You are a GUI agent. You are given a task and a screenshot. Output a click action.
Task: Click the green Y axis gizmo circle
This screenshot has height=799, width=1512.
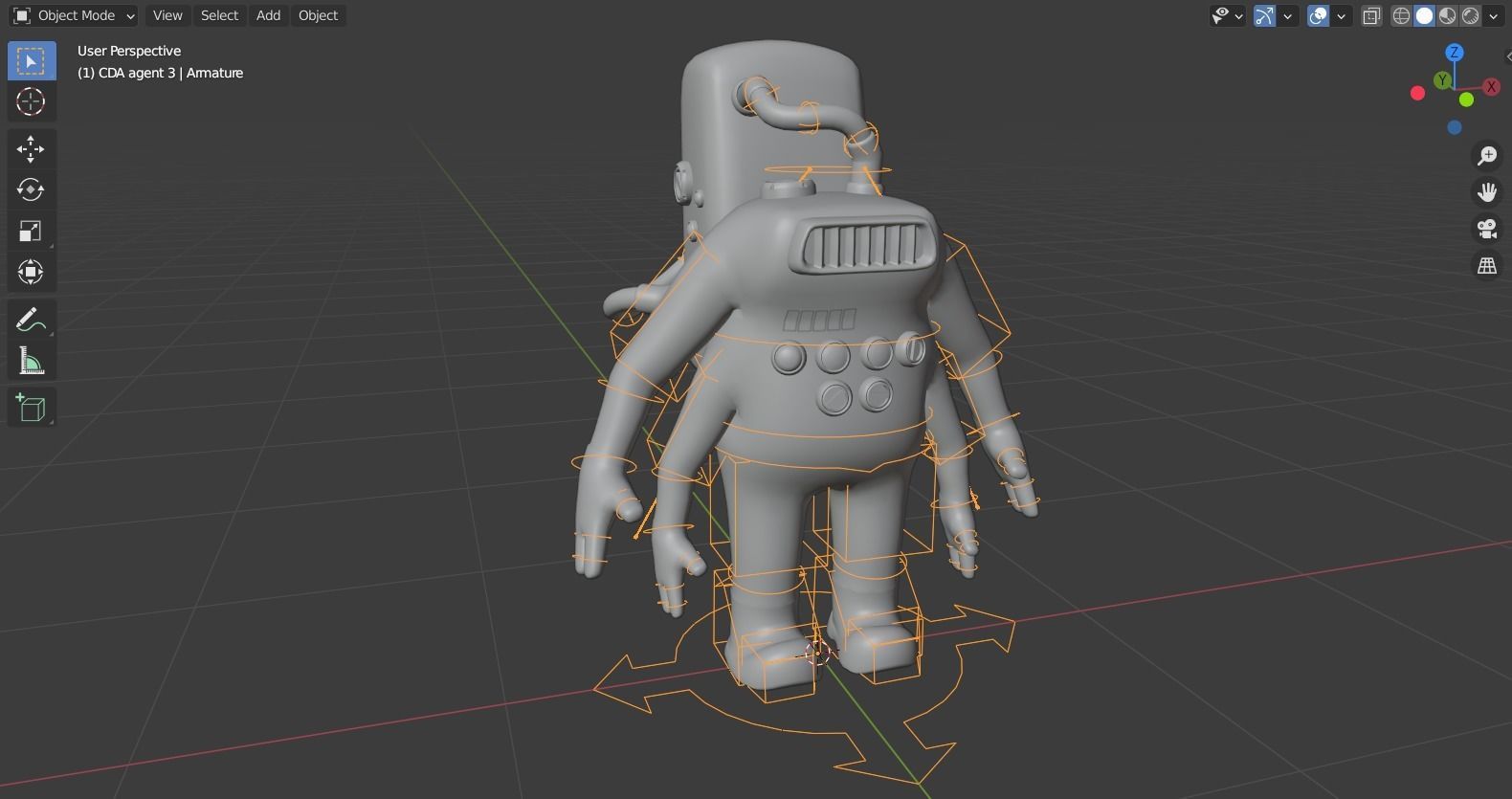coord(1442,80)
